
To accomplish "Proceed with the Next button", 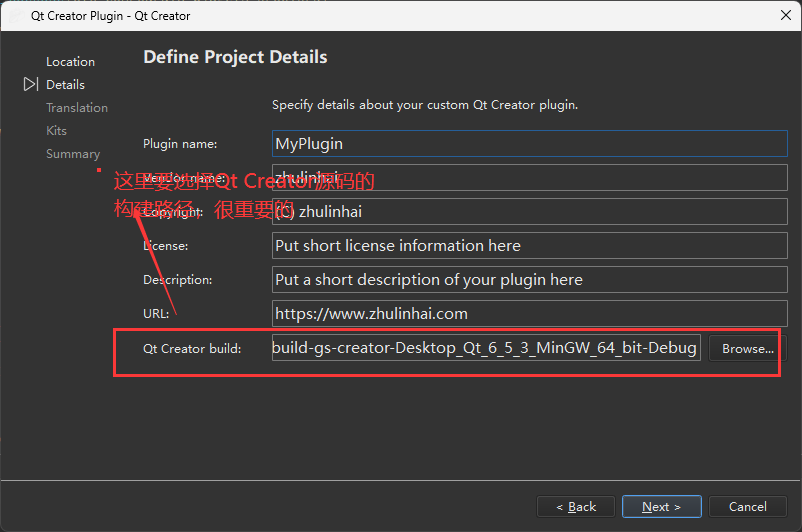I will (661, 506).
